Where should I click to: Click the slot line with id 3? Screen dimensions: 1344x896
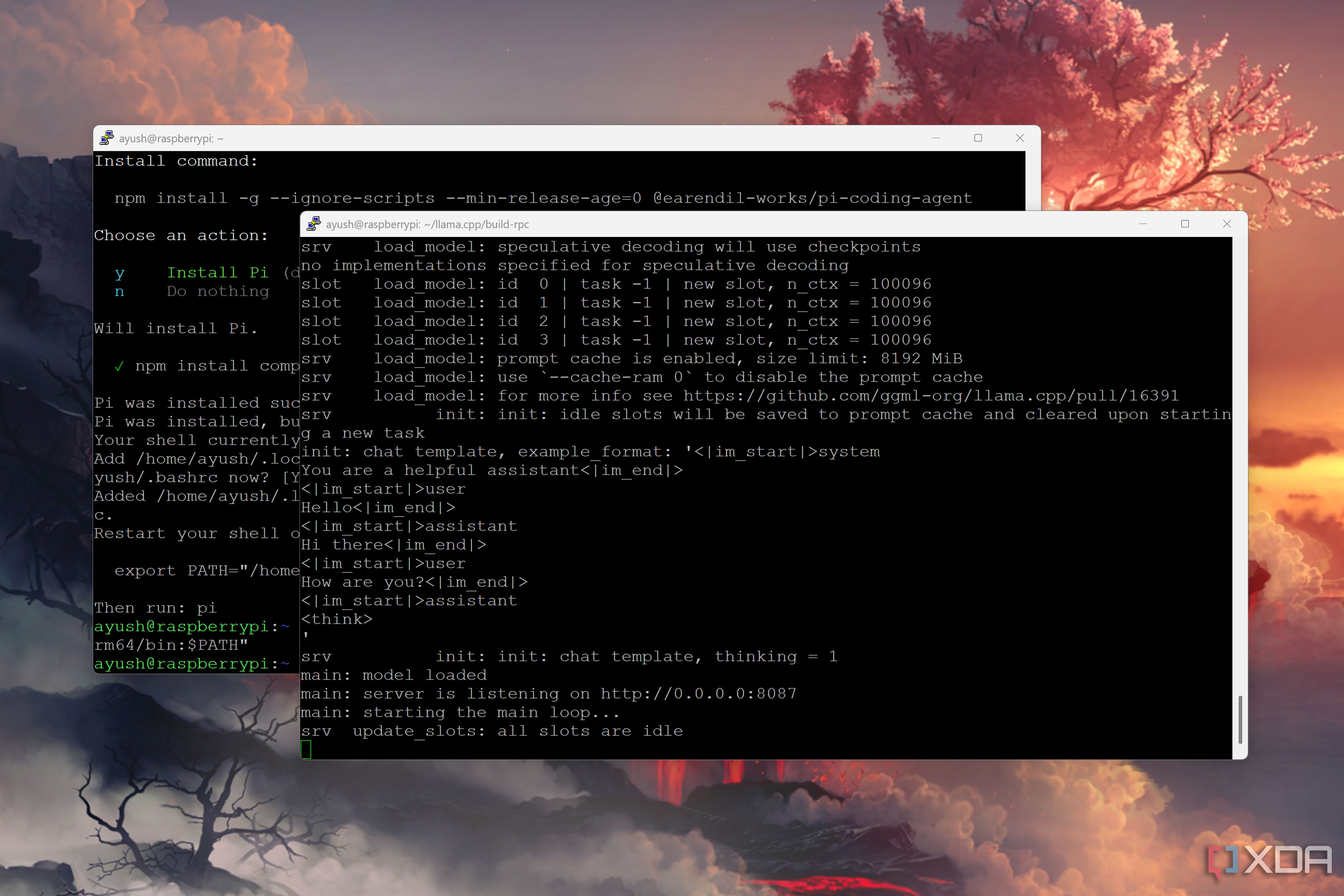click(x=616, y=340)
